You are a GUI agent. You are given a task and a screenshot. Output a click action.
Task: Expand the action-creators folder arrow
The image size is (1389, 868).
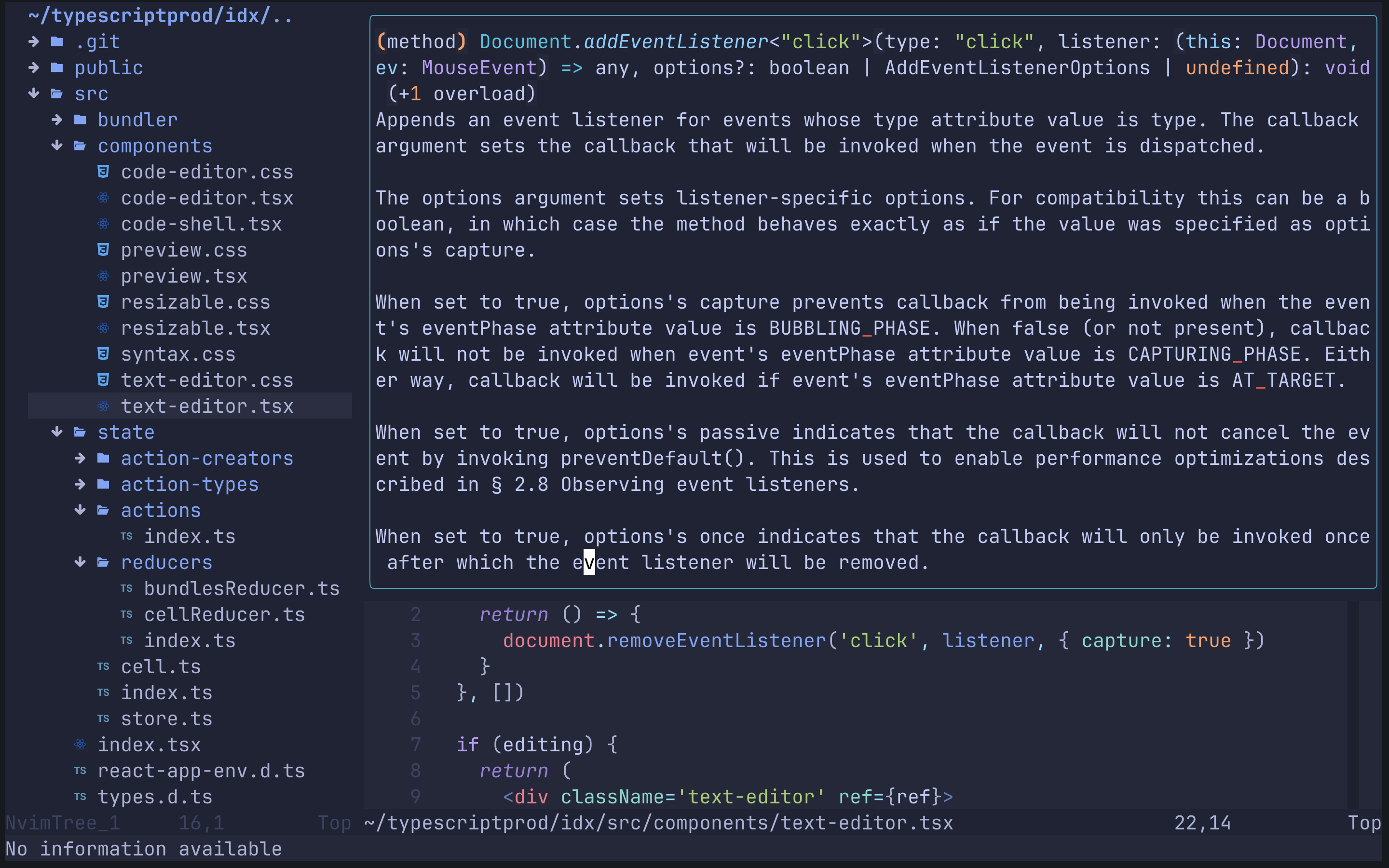point(80,458)
